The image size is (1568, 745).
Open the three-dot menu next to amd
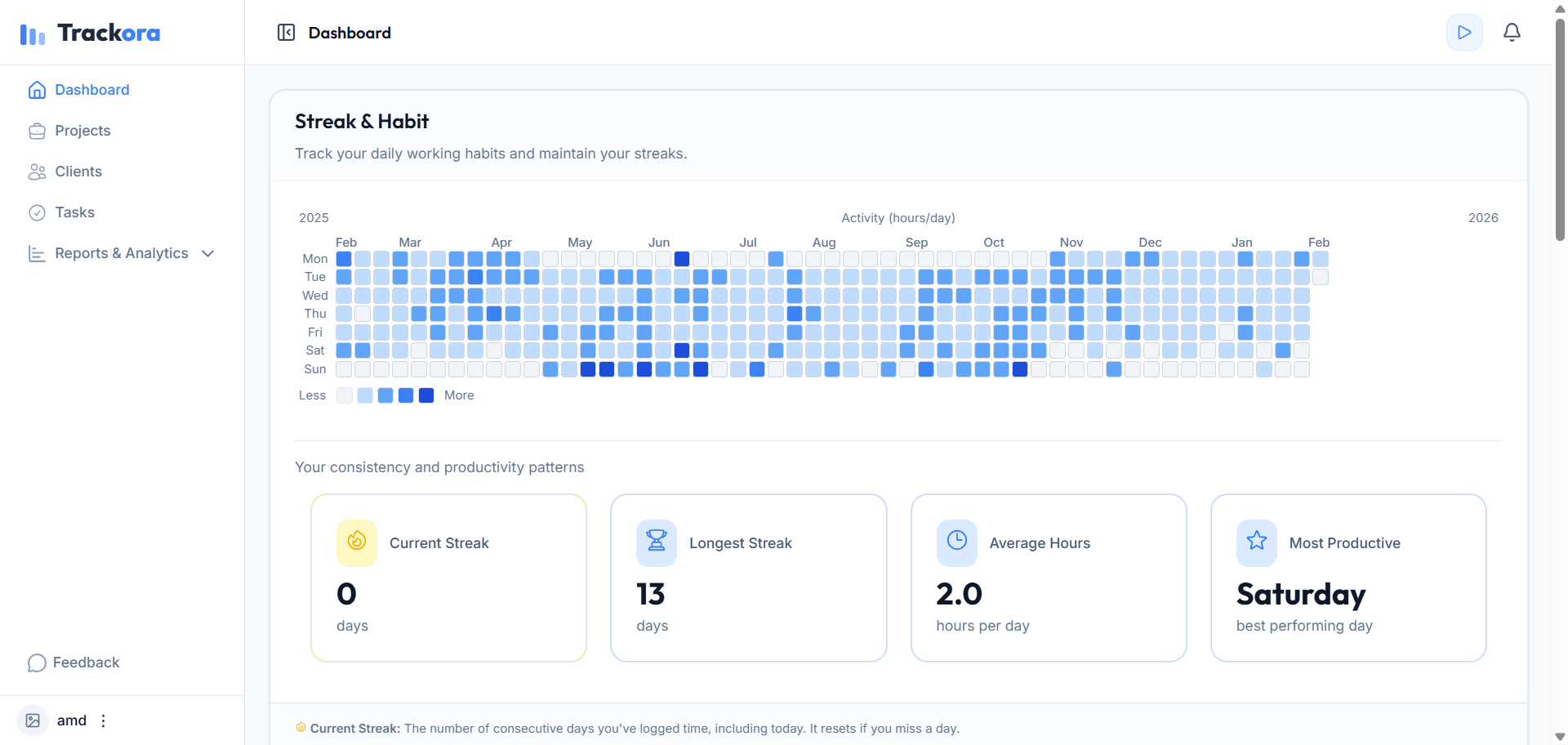coord(103,720)
